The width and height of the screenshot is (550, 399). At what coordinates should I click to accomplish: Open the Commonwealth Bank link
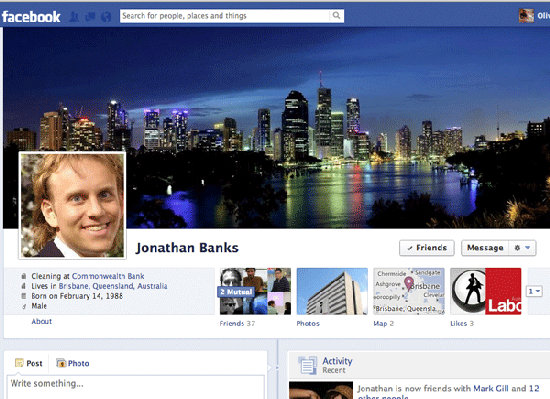108,276
